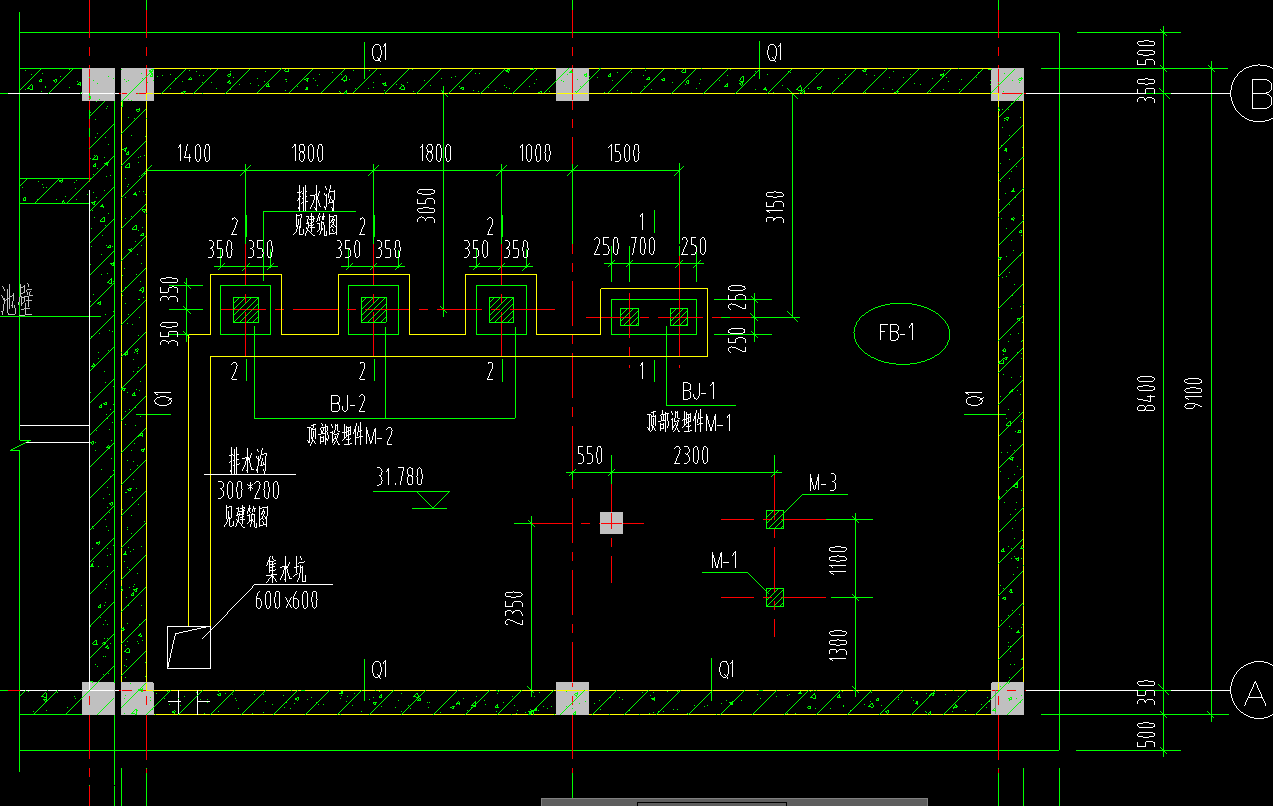Viewport: 1273px width, 806px height.
Task: Select the 3150 dimension text
Action: pos(776,206)
